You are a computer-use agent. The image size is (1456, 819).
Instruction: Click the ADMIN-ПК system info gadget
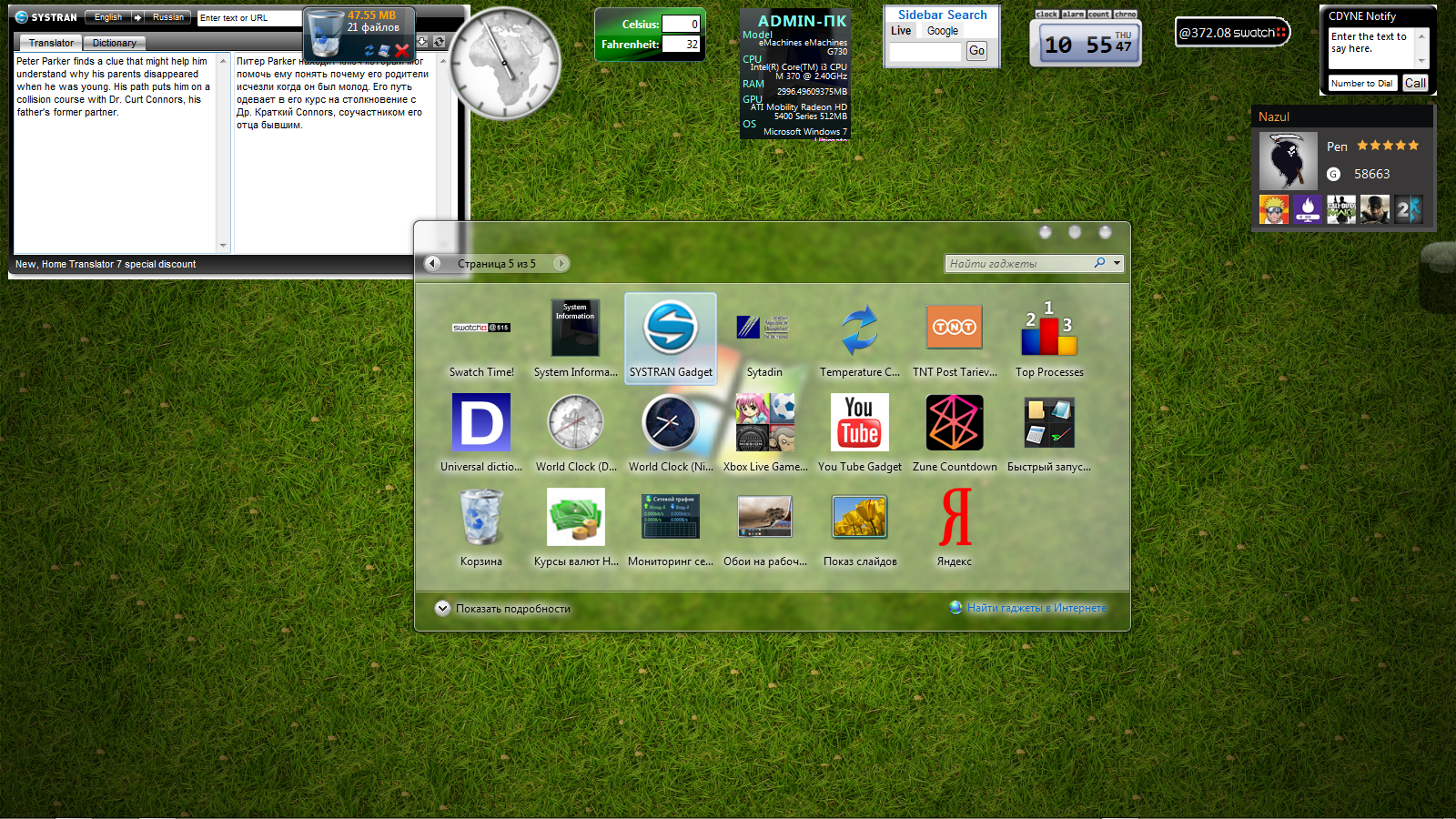point(795,74)
